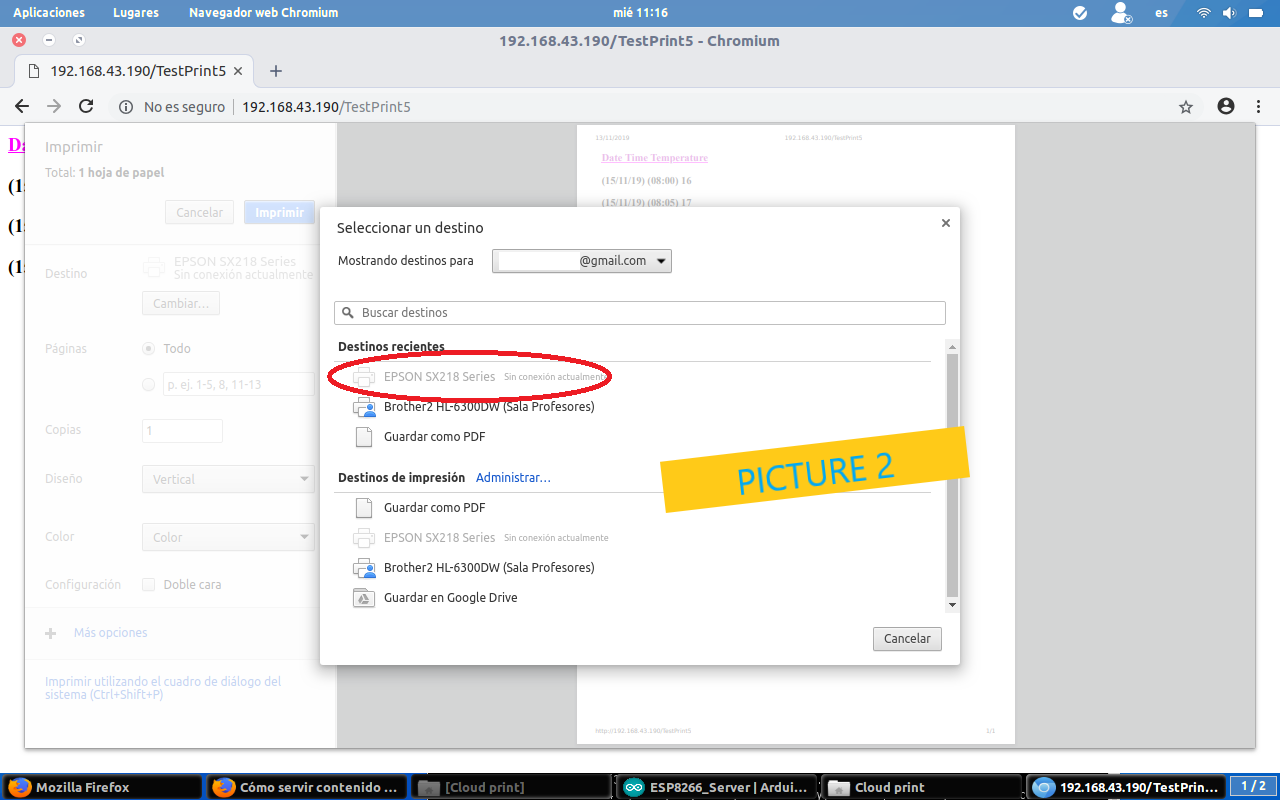Viewport: 1280px width, 800px height.
Task: Click the clock mié 11:16
Action: click(640, 13)
